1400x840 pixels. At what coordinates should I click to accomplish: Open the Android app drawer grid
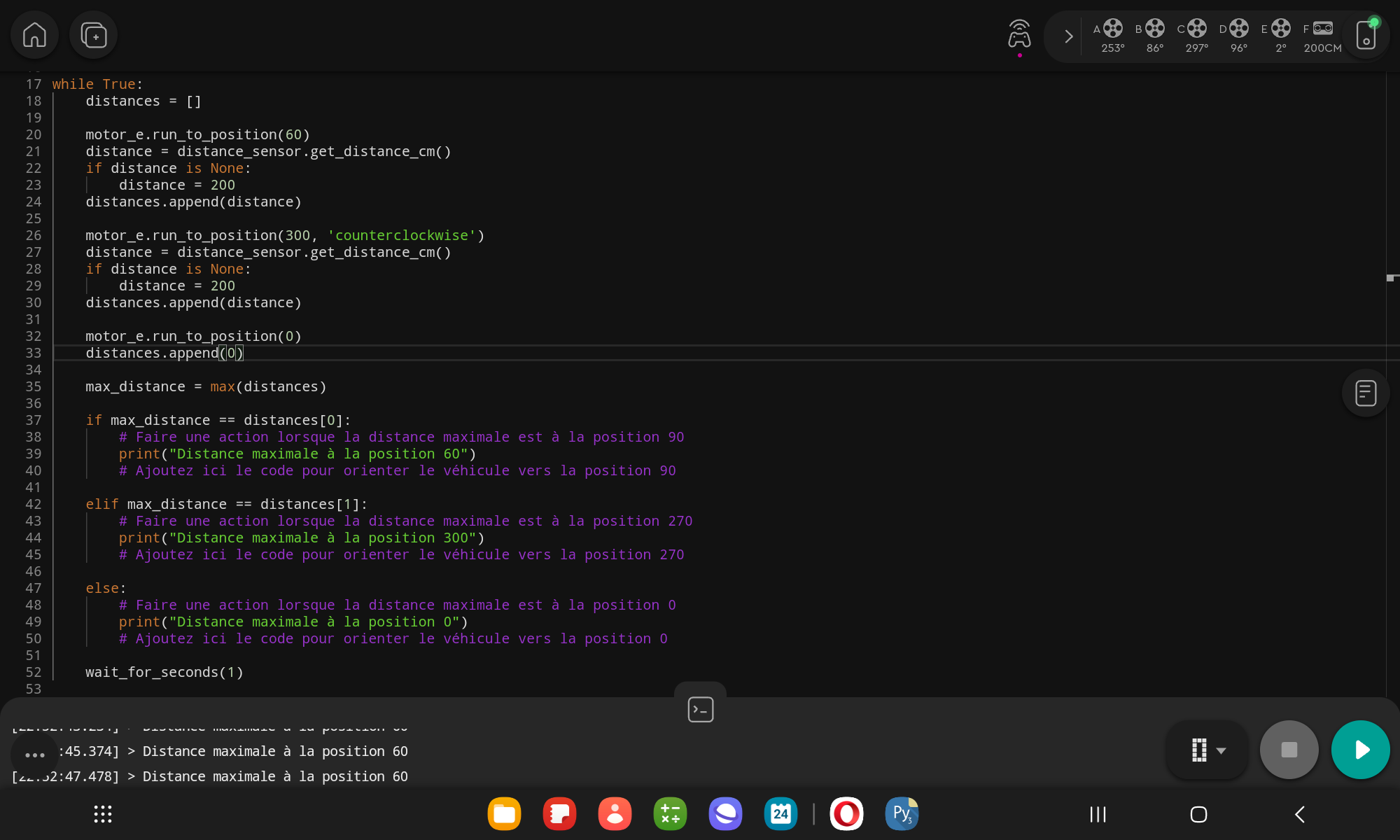pos(103,814)
